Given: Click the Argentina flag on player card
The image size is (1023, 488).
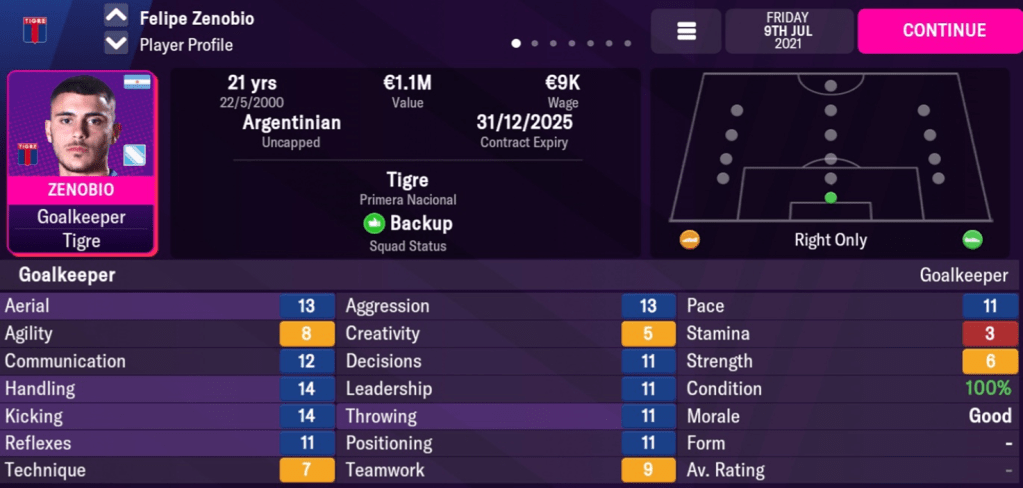Looking at the screenshot, I should click(136, 82).
